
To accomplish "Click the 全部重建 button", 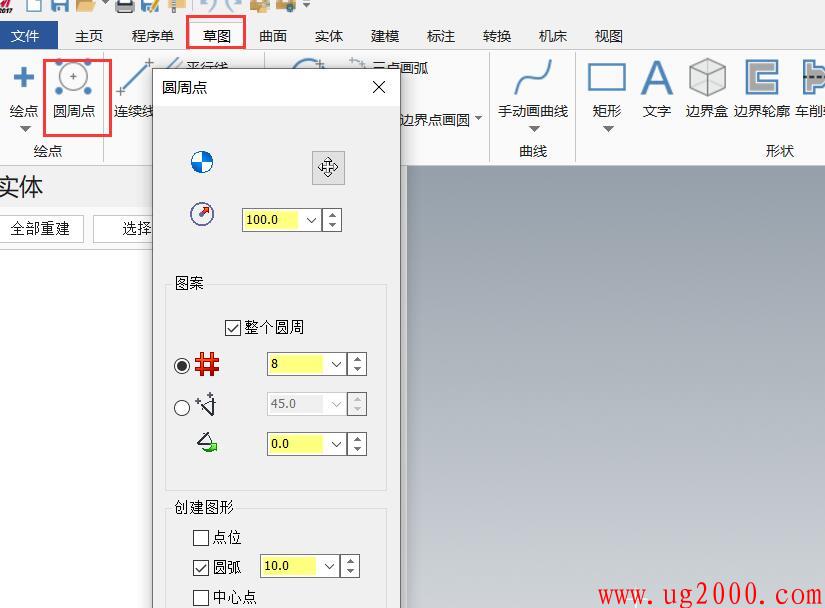I will coord(40,228).
